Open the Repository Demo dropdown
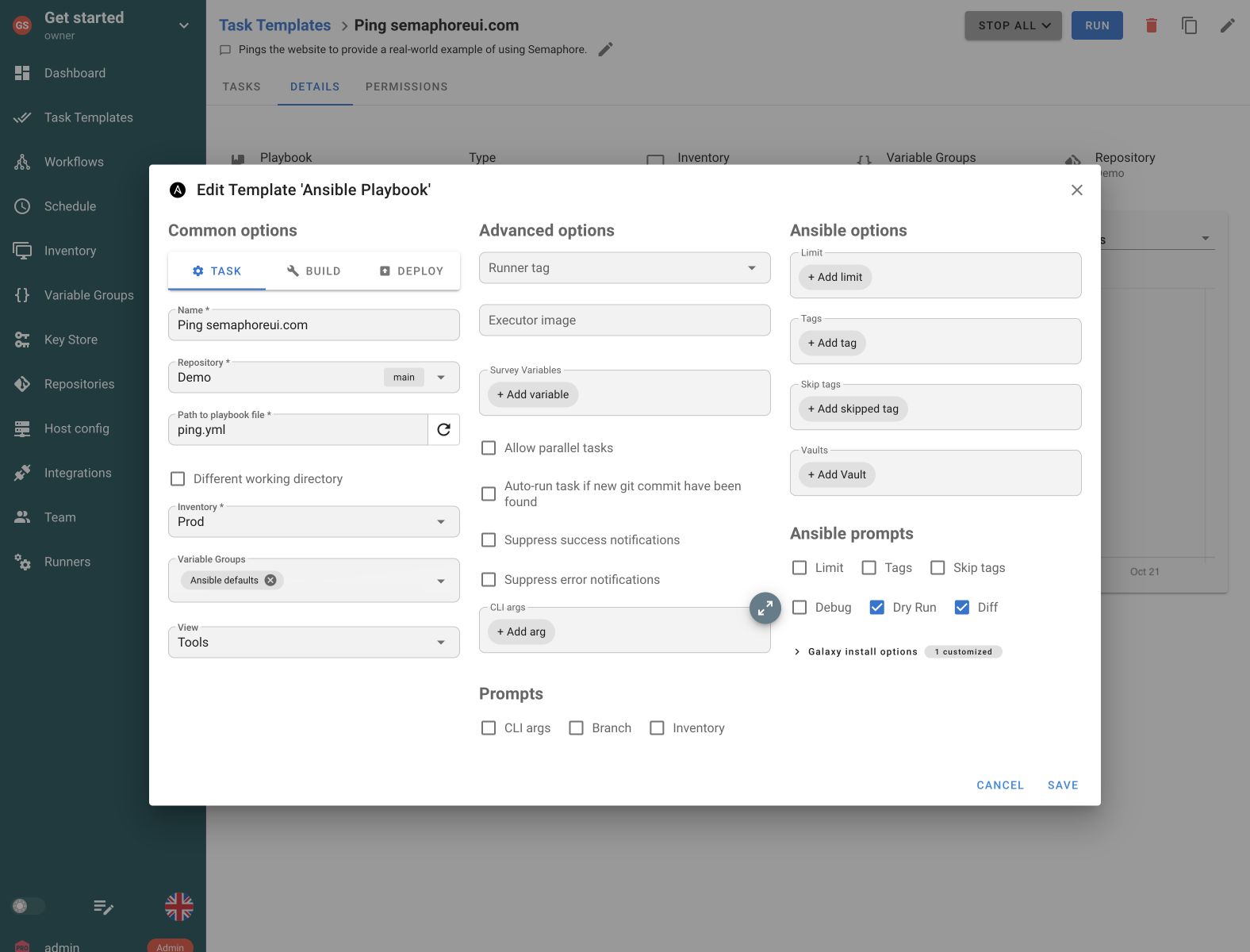This screenshot has height=952, width=1250. tap(314, 377)
